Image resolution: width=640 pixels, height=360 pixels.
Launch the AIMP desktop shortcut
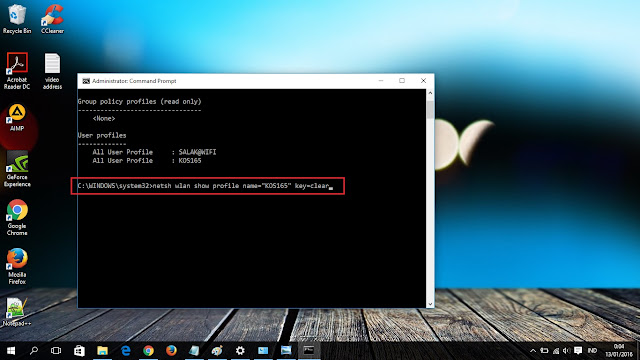pos(17,118)
